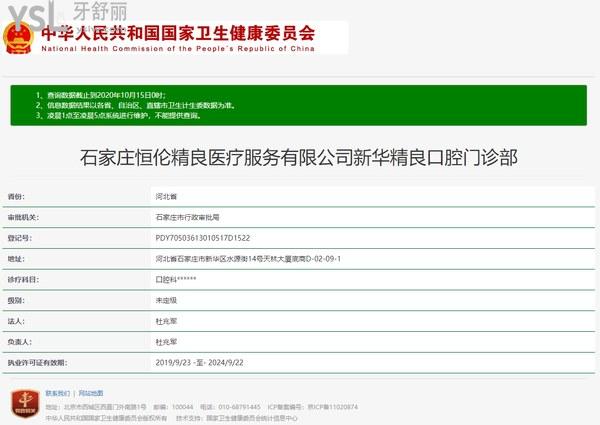Click the English subtitle National Health Commission

pyautogui.click(x=178, y=49)
